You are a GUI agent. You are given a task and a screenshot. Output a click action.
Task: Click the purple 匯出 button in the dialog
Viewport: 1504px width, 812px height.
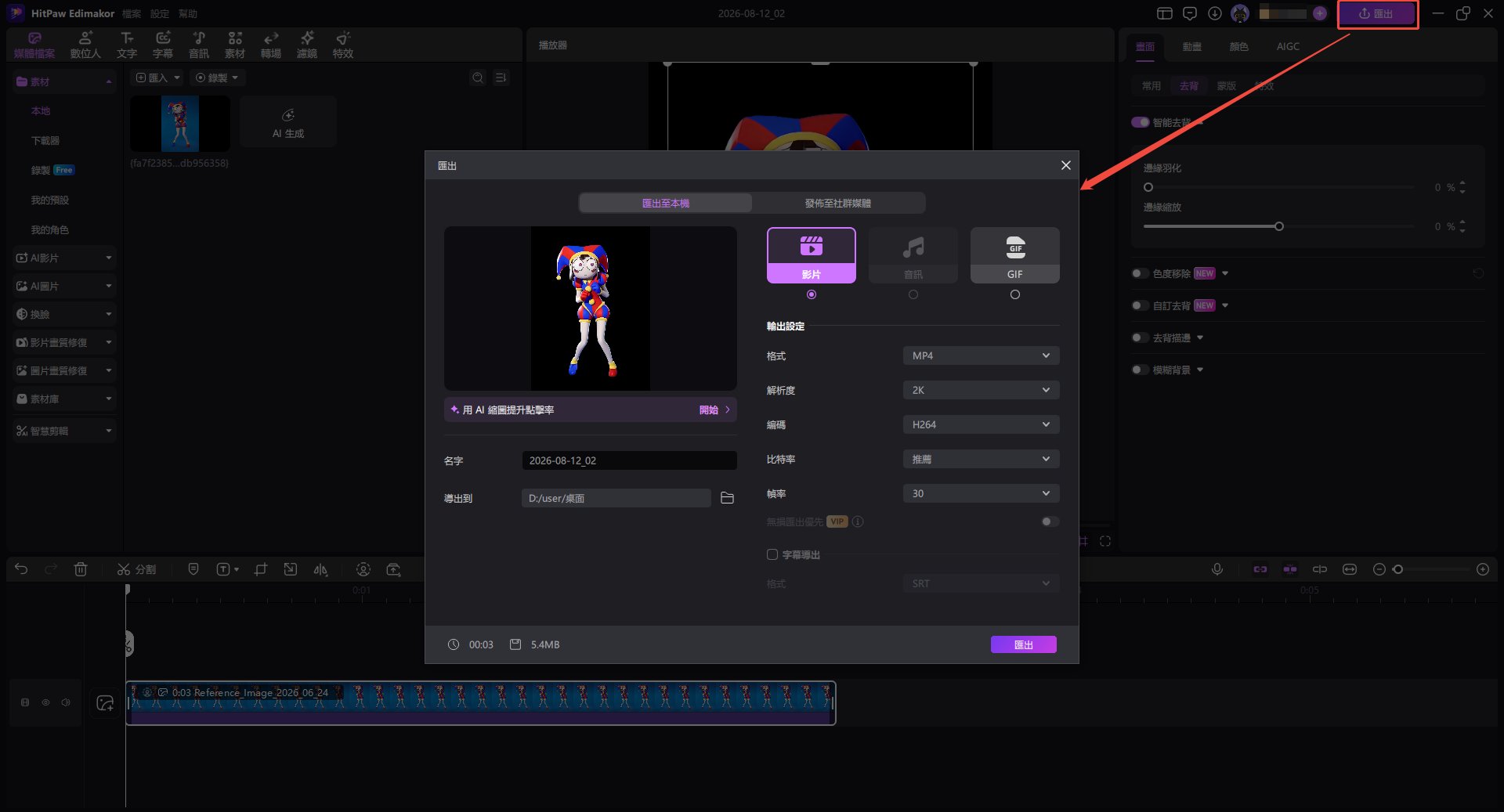pos(1023,644)
